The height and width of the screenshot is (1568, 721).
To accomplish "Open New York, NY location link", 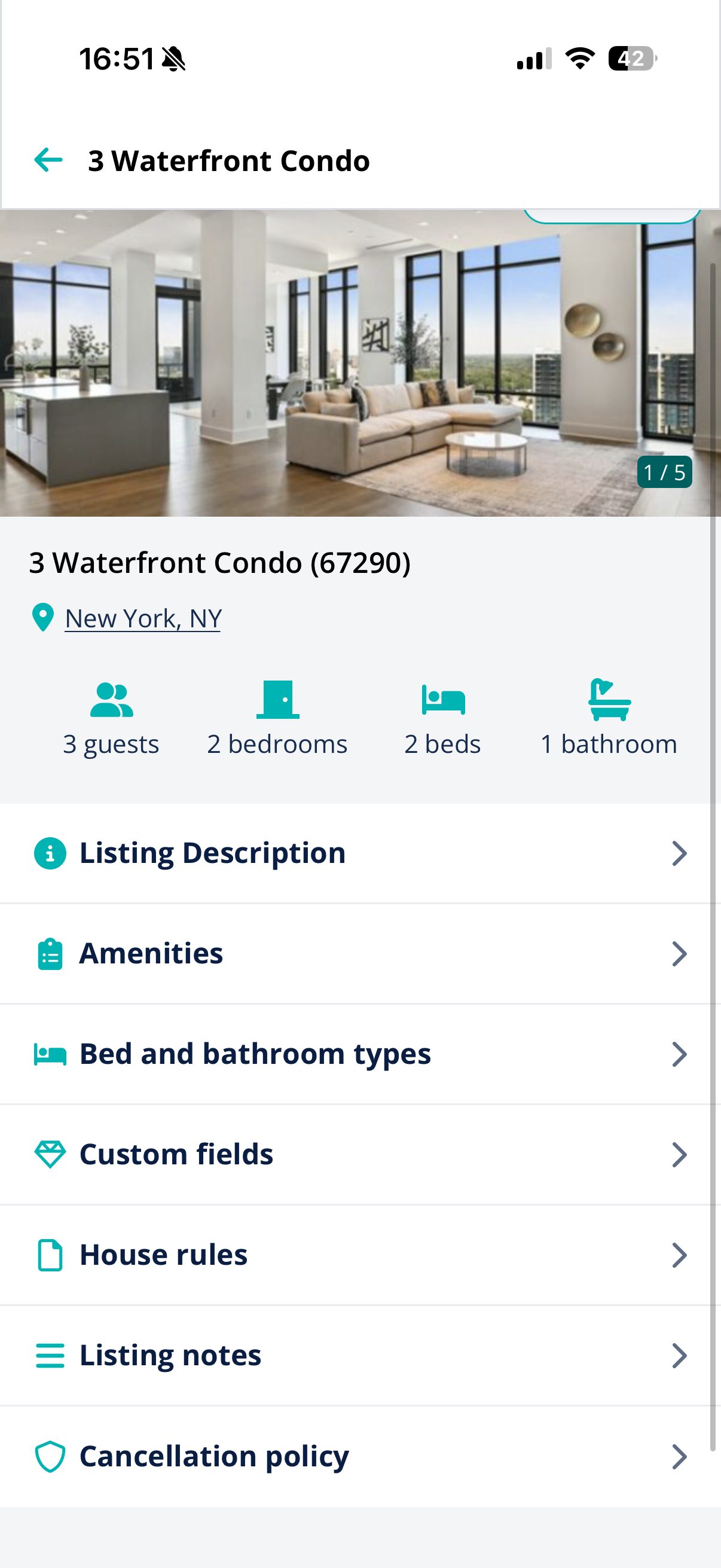I will tap(143, 618).
